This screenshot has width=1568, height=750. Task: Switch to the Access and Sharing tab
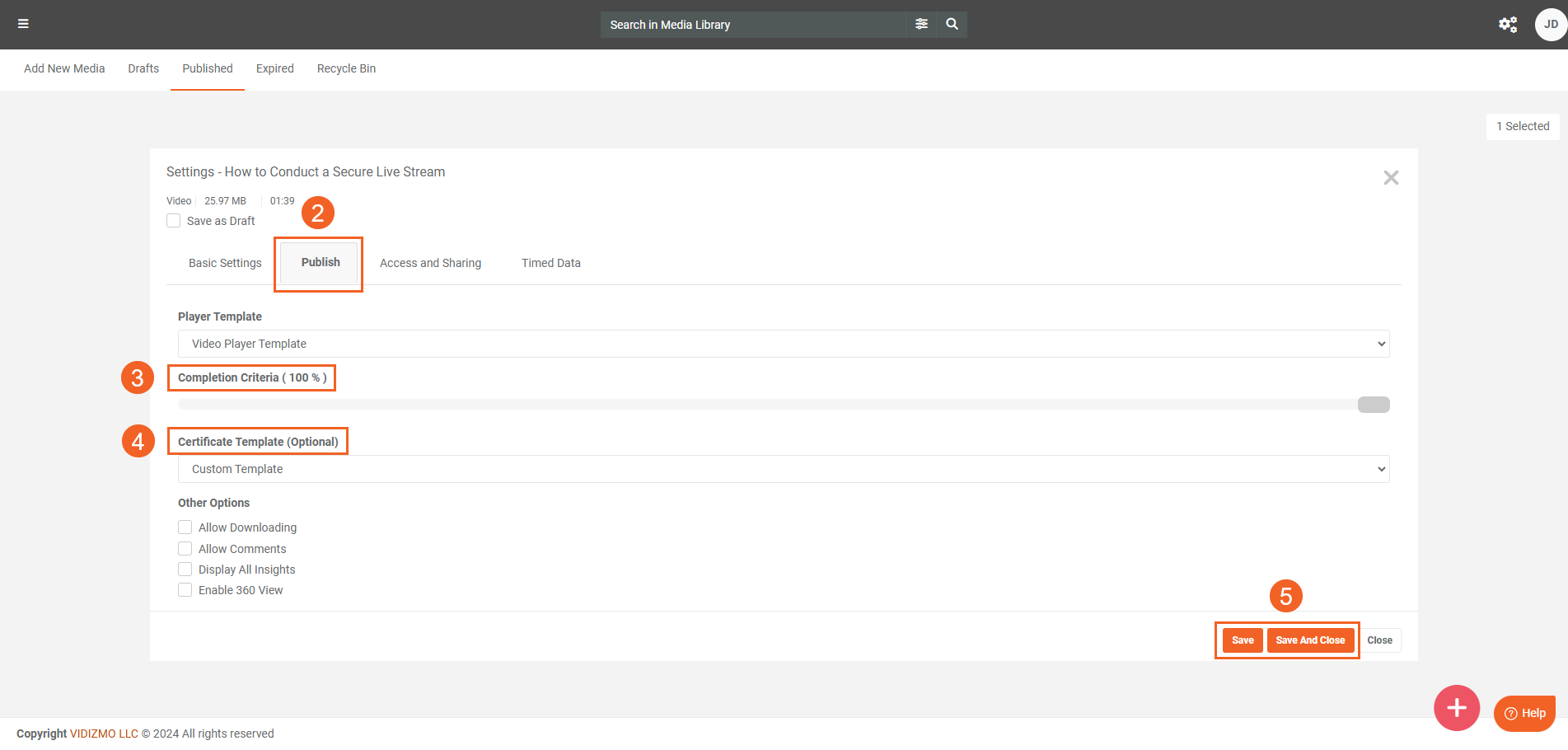click(430, 263)
